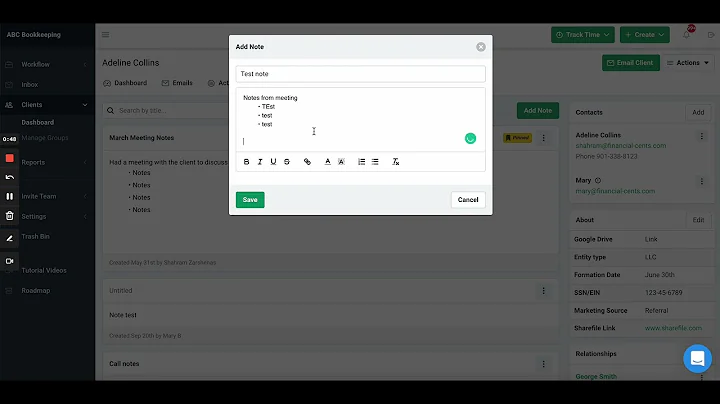Cancel adding the note
Viewport: 720px width, 404px height.
[x=468, y=200]
